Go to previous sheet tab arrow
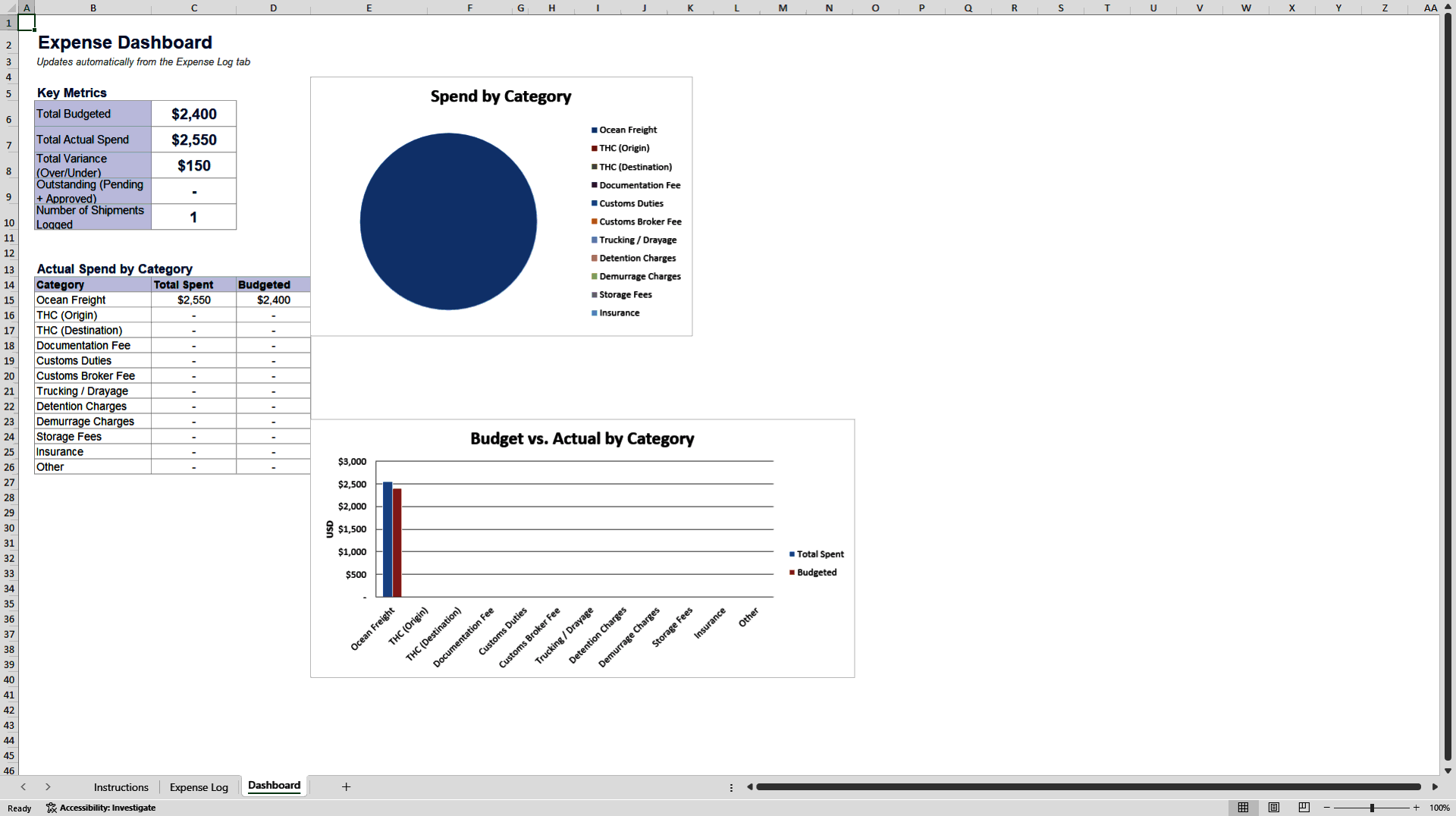This screenshot has width=1456, height=816. click(24, 787)
